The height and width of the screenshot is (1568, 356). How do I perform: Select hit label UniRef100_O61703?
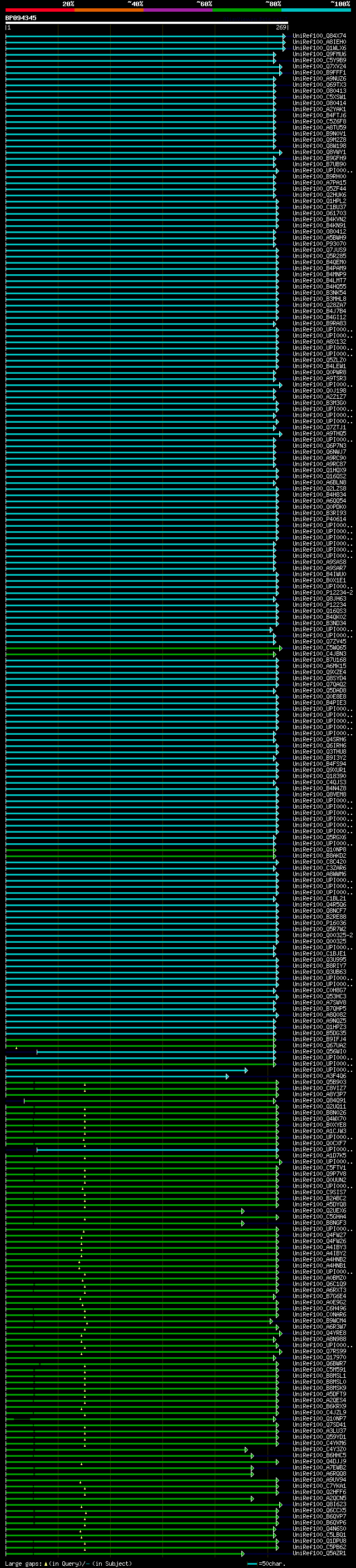[319, 214]
